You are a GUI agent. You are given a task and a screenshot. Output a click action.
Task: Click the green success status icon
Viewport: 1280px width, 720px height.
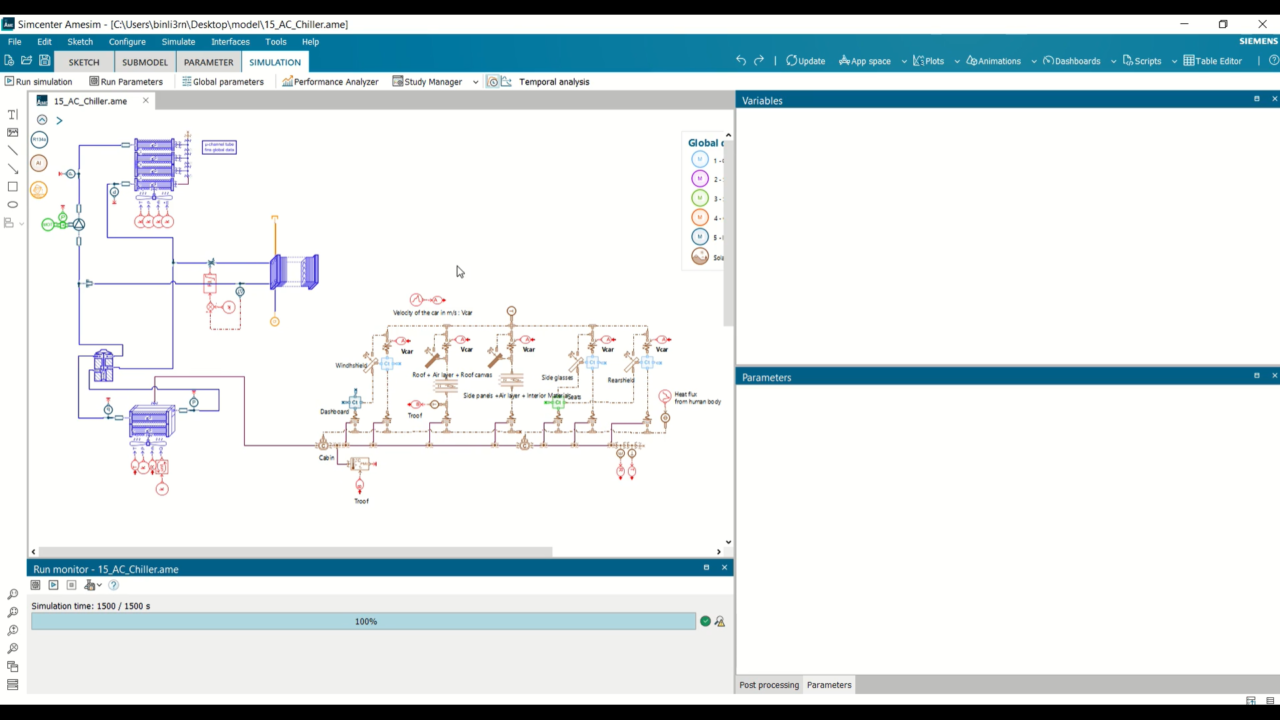(705, 621)
